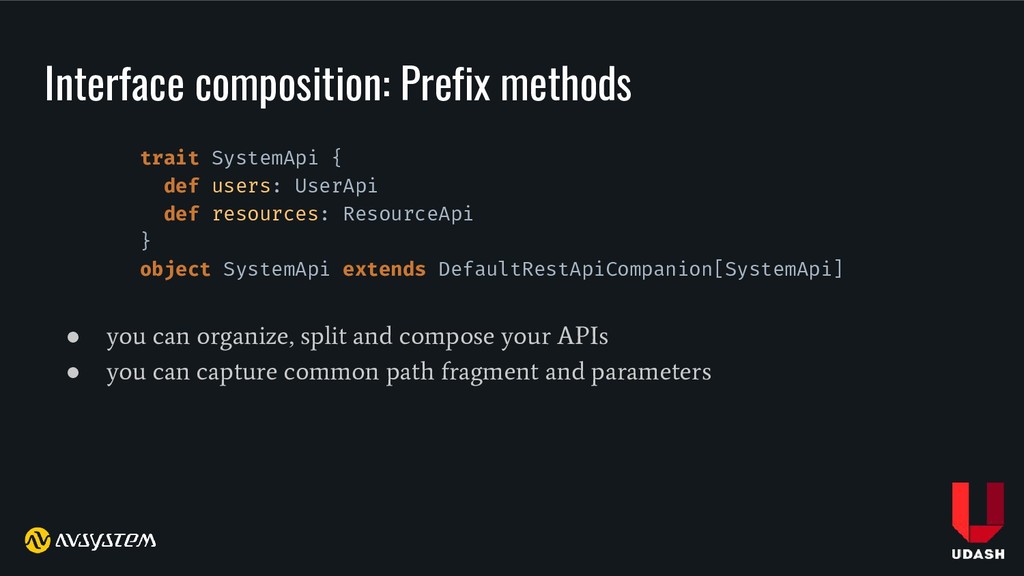Click the closing brace of the trait
This screenshot has height=576, width=1024.
[x=146, y=241]
